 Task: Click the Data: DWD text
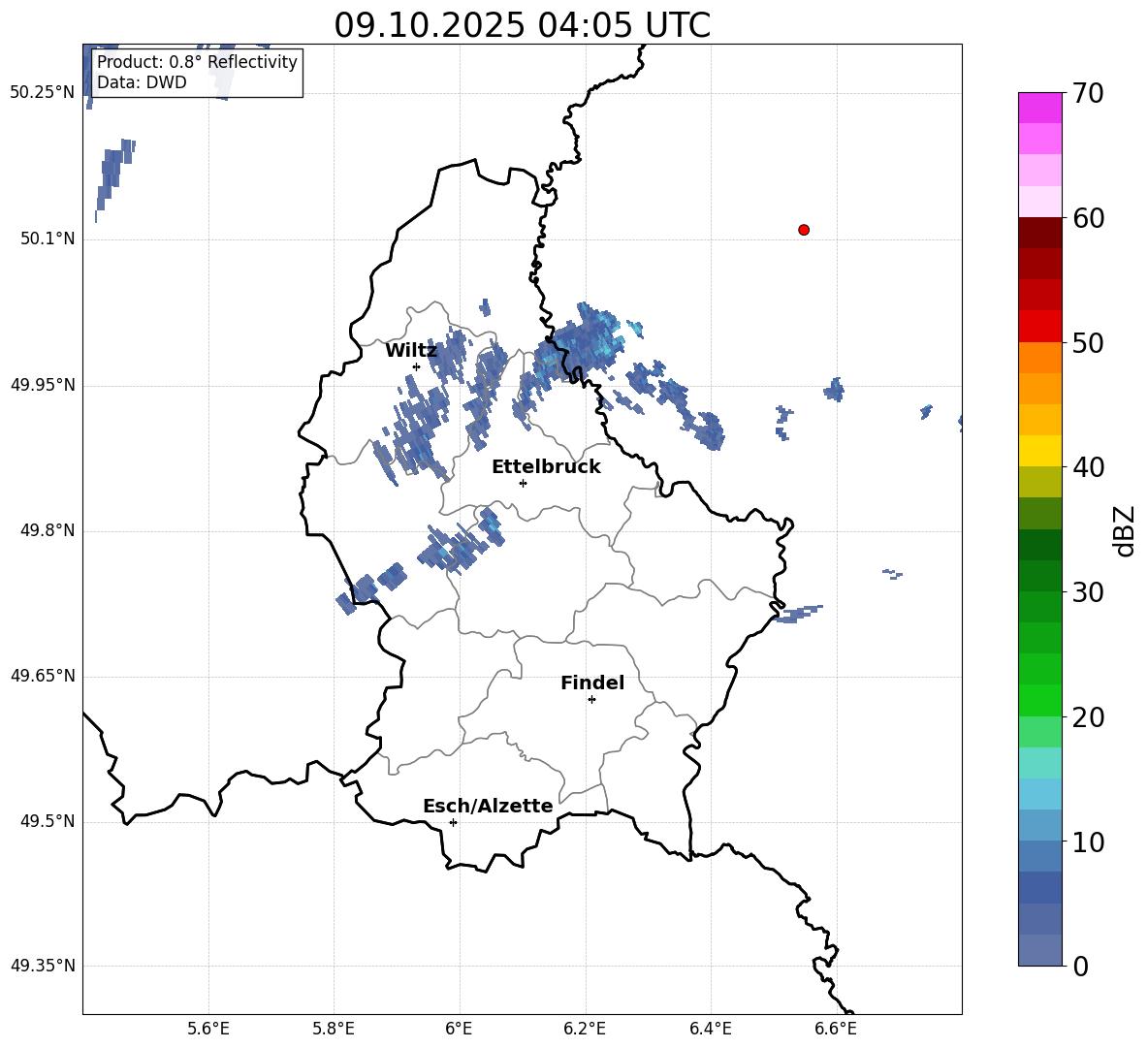tap(142, 82)
